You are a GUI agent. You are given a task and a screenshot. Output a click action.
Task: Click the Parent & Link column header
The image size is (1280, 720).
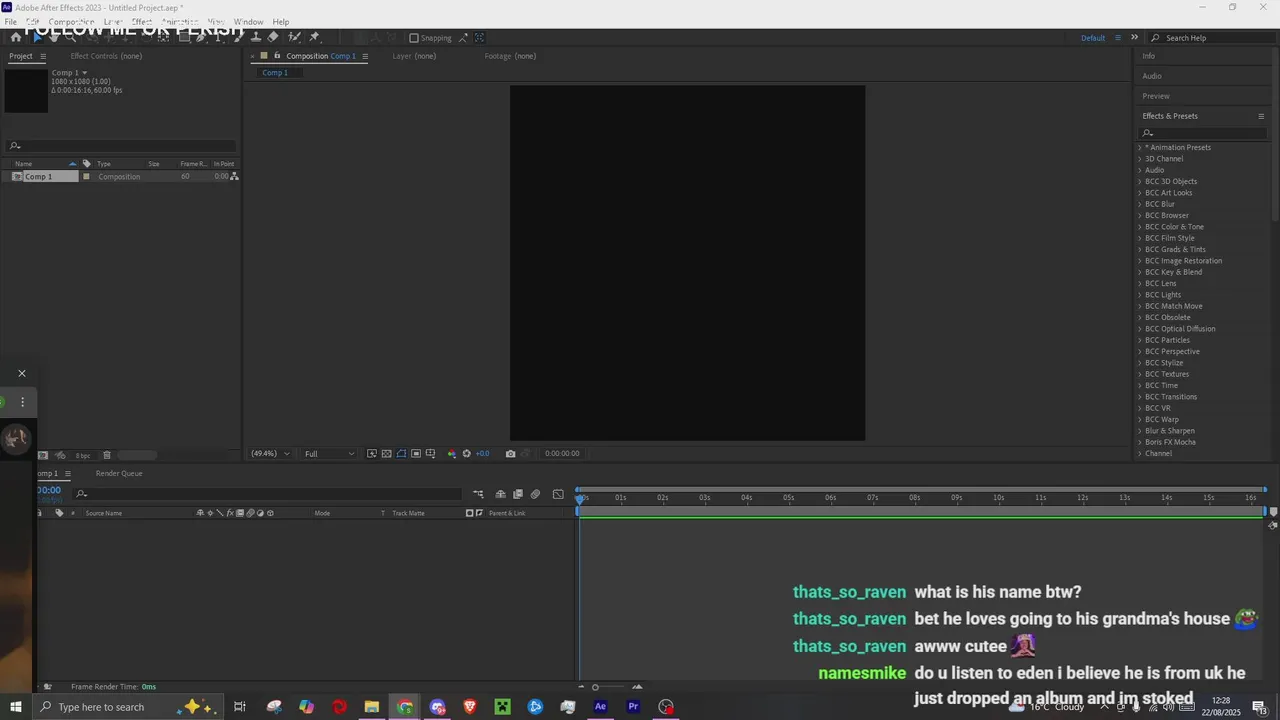(x=507, y=513)
